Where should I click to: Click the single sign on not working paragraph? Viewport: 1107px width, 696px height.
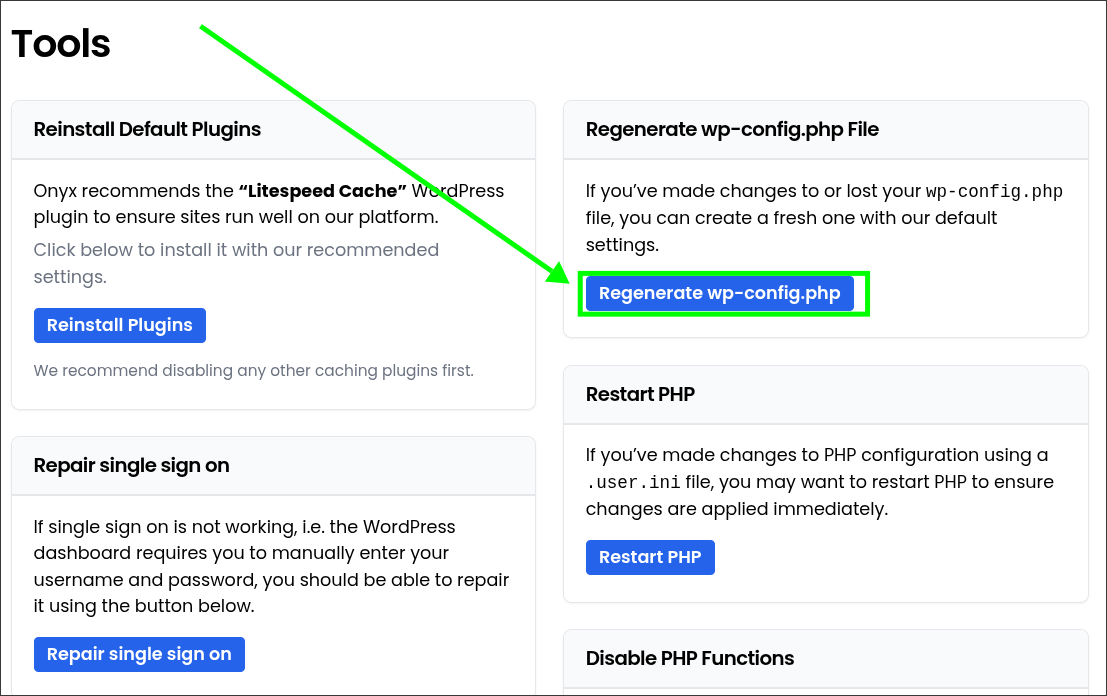271,567
